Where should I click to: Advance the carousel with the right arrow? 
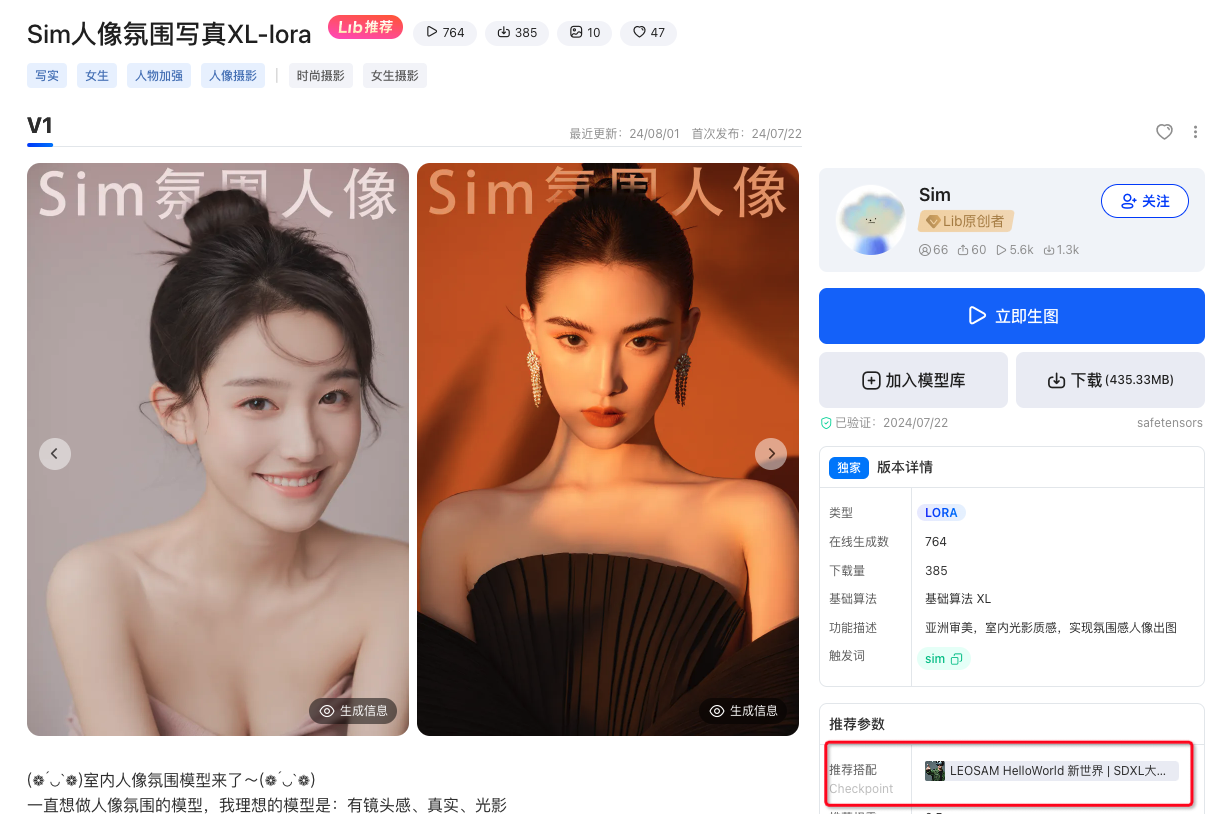click(x=771, y=453)
